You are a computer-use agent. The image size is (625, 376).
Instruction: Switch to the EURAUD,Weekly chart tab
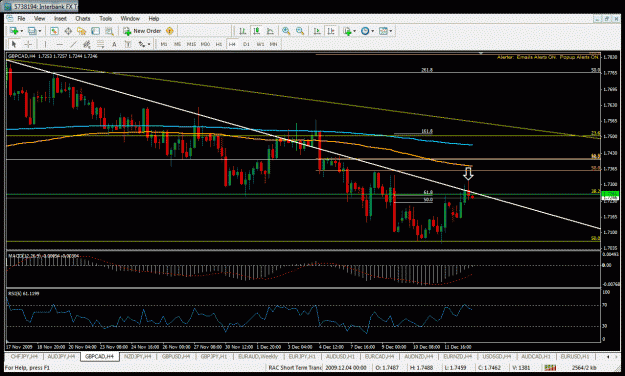tap(258, 356)
